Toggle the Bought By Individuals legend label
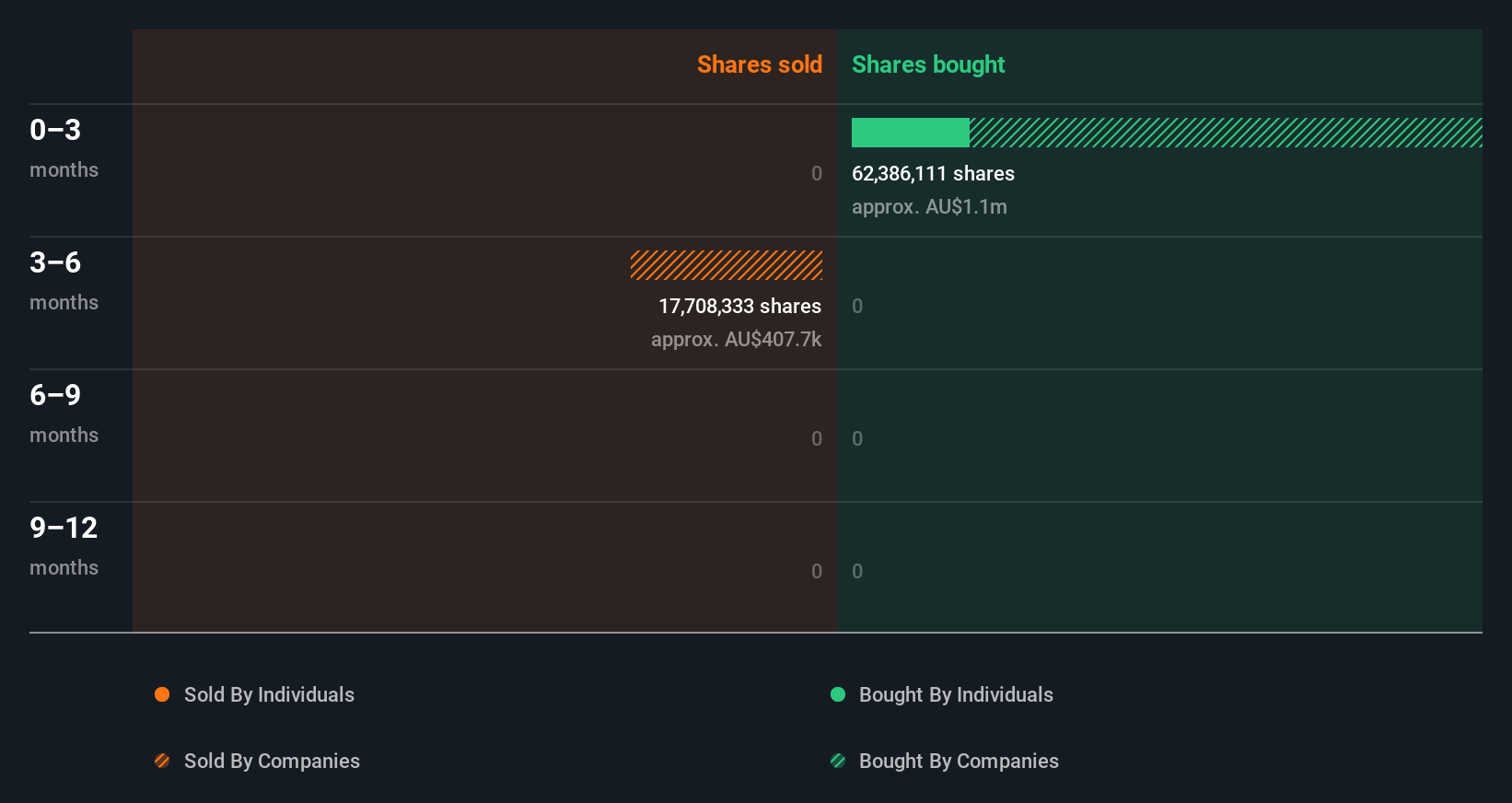 (x=956, y=694)
